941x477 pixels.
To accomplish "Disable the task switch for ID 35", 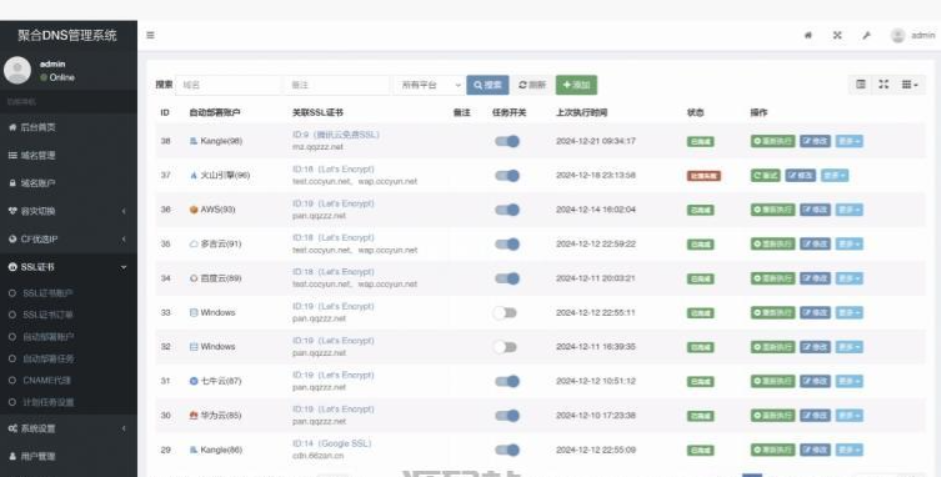I will pyautogui.click(x=507, y=244).
